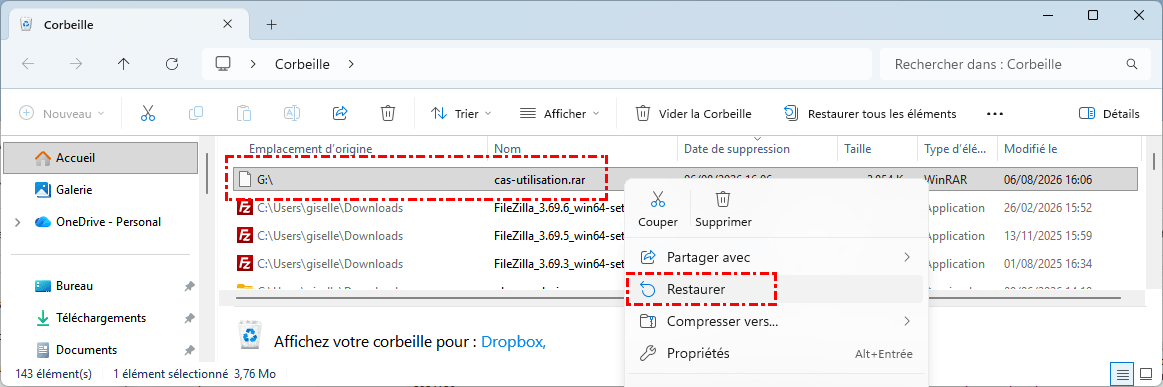Click the 13/11/2025 15:59 modified date
The image size is (1163, 387).
(x=1047, y=236)
